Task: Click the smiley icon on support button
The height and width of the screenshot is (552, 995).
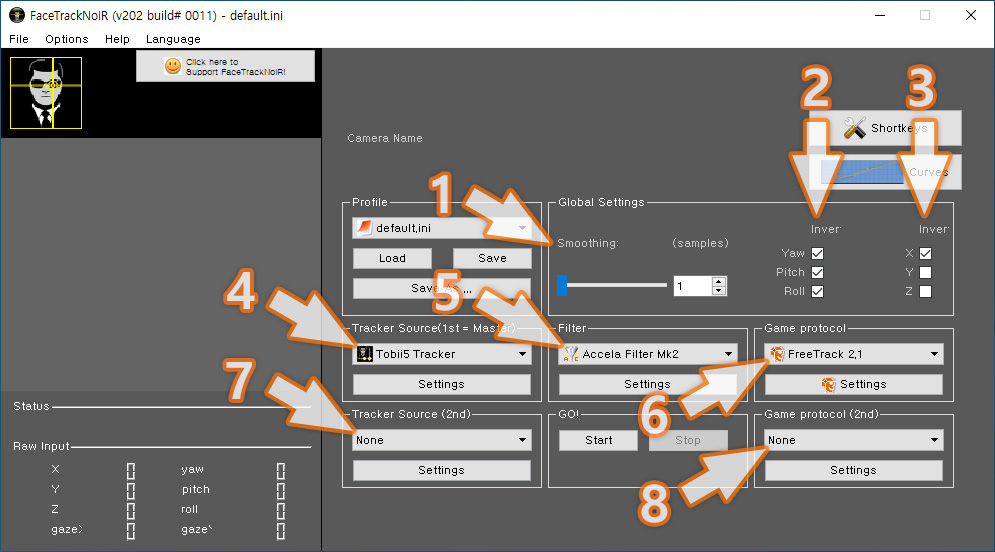Action: click(x=173, y=66)
